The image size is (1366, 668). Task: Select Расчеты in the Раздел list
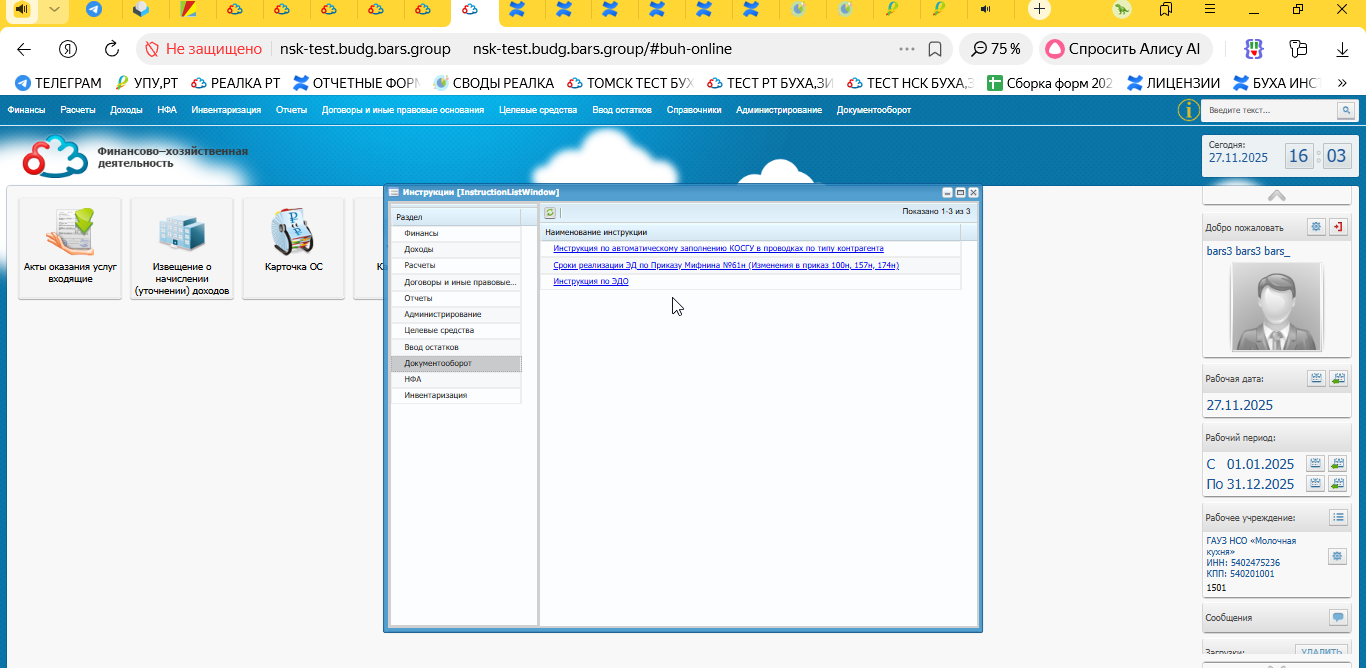(x=455, y=265)
